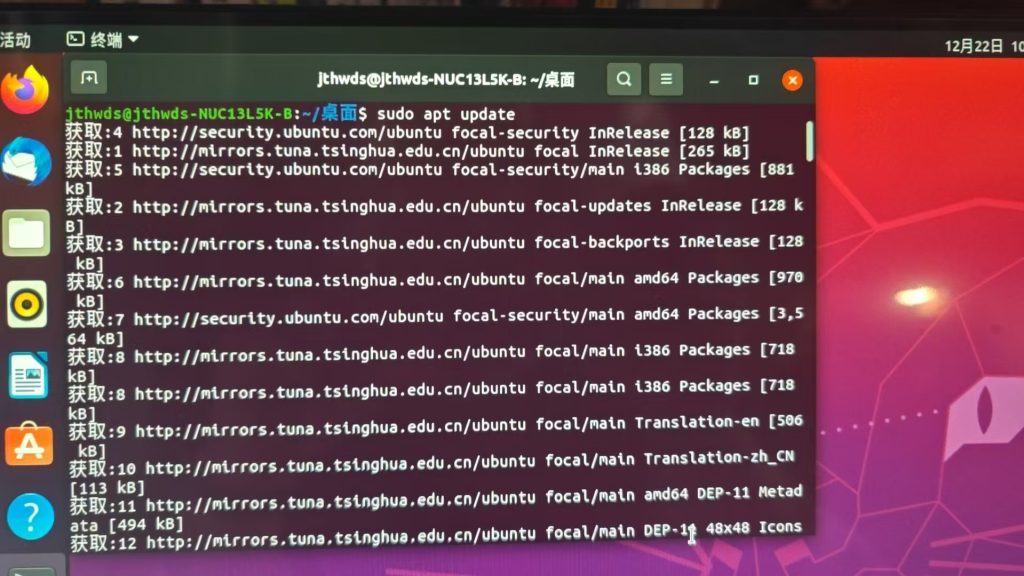Launch Thunderbird mail from the dock
Viewport: 1024px width, 576px height.
click(x=26, y=162)
